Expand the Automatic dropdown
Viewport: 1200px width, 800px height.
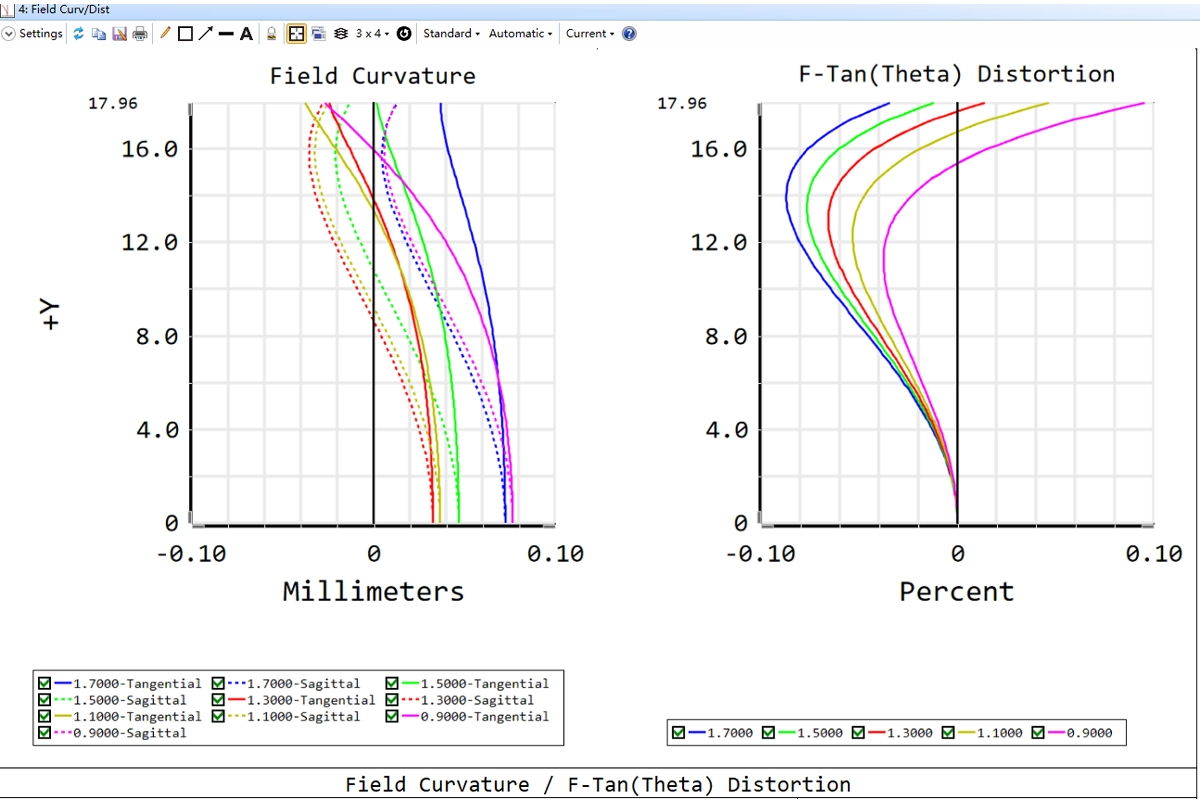[520, 34]
